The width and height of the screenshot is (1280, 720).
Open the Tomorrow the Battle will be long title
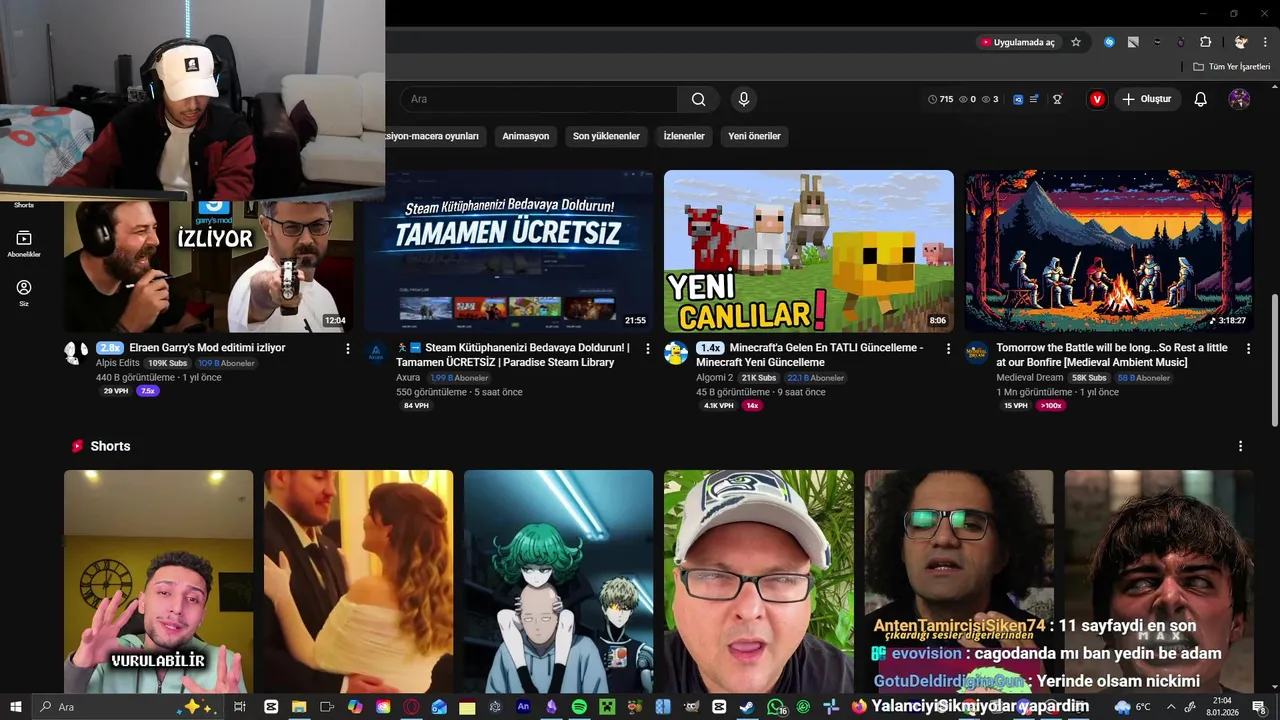coord(1112,355)
